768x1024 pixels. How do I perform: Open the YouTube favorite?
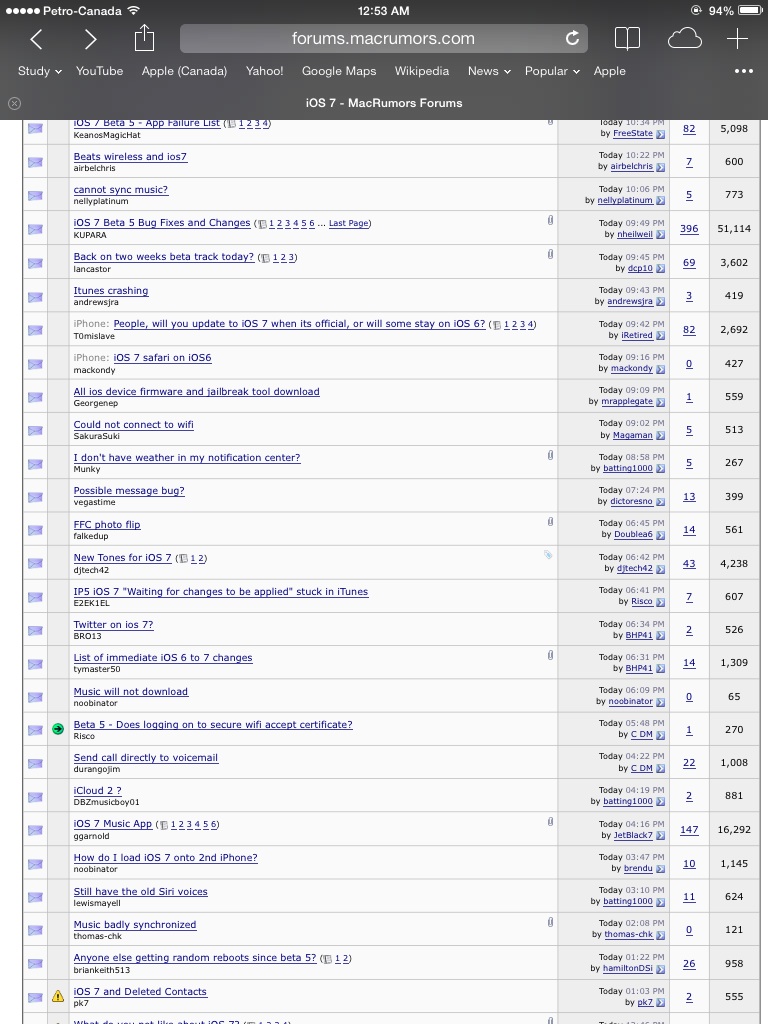pyautogui.click(x=99, y=71)
